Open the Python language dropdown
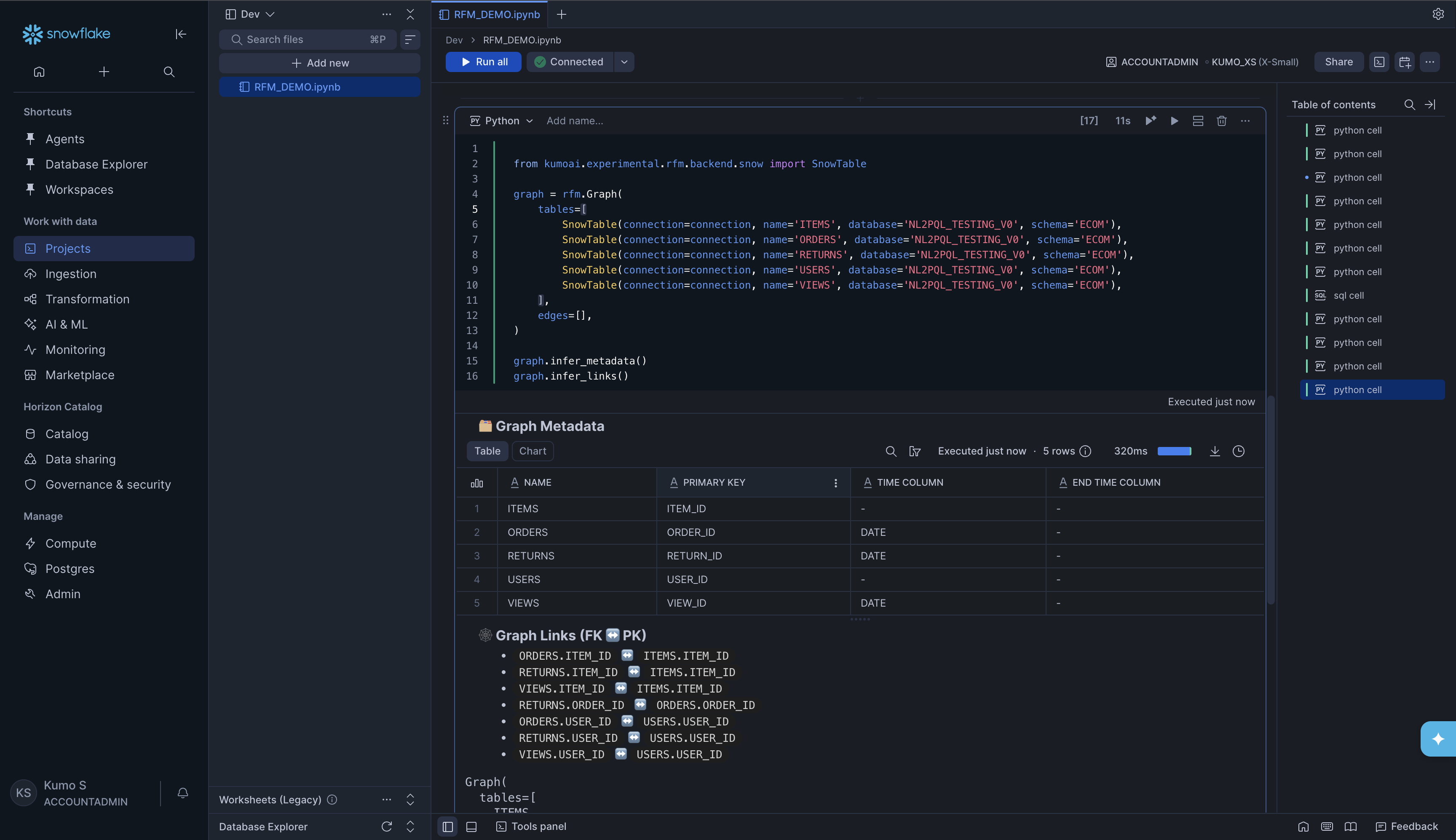This screenshot has width=1456, height=840. (501, 120)
